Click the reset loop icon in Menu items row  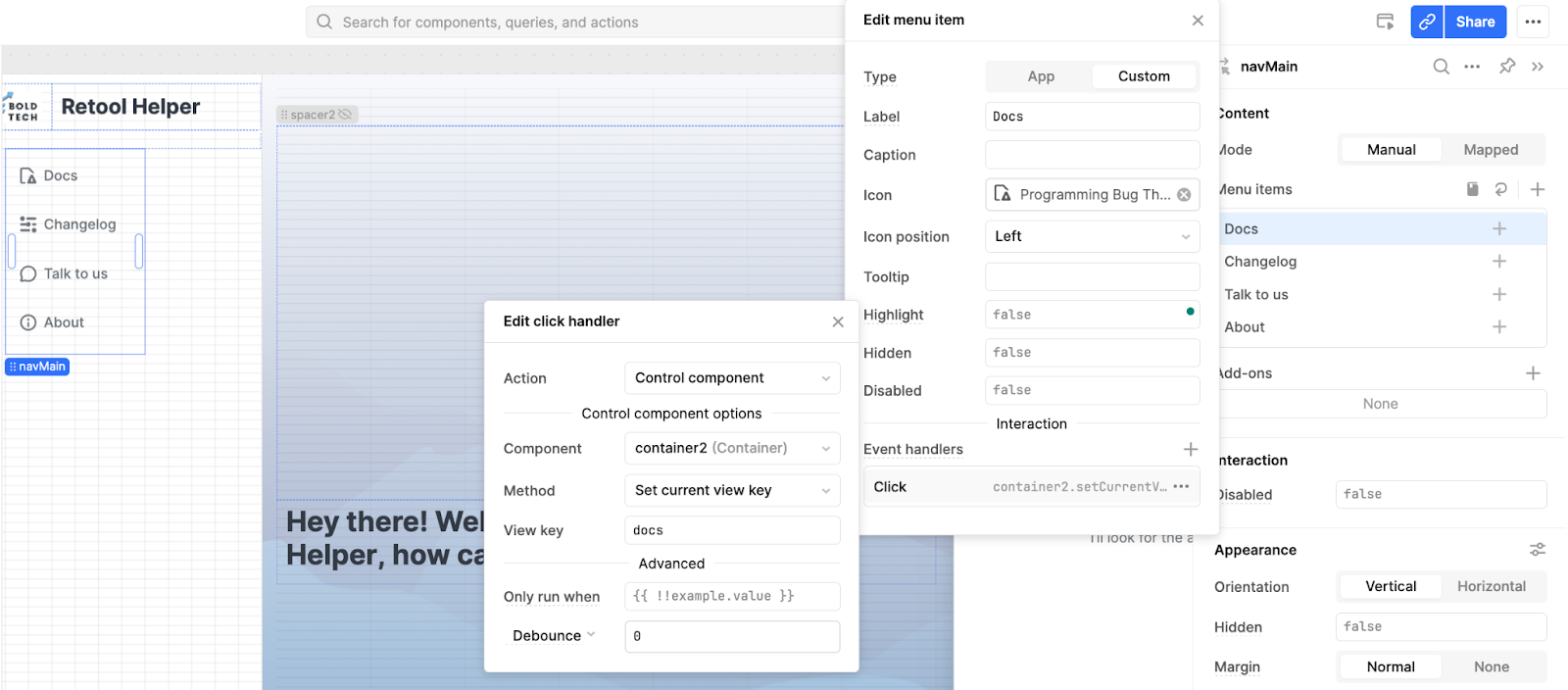[1500, 189]
